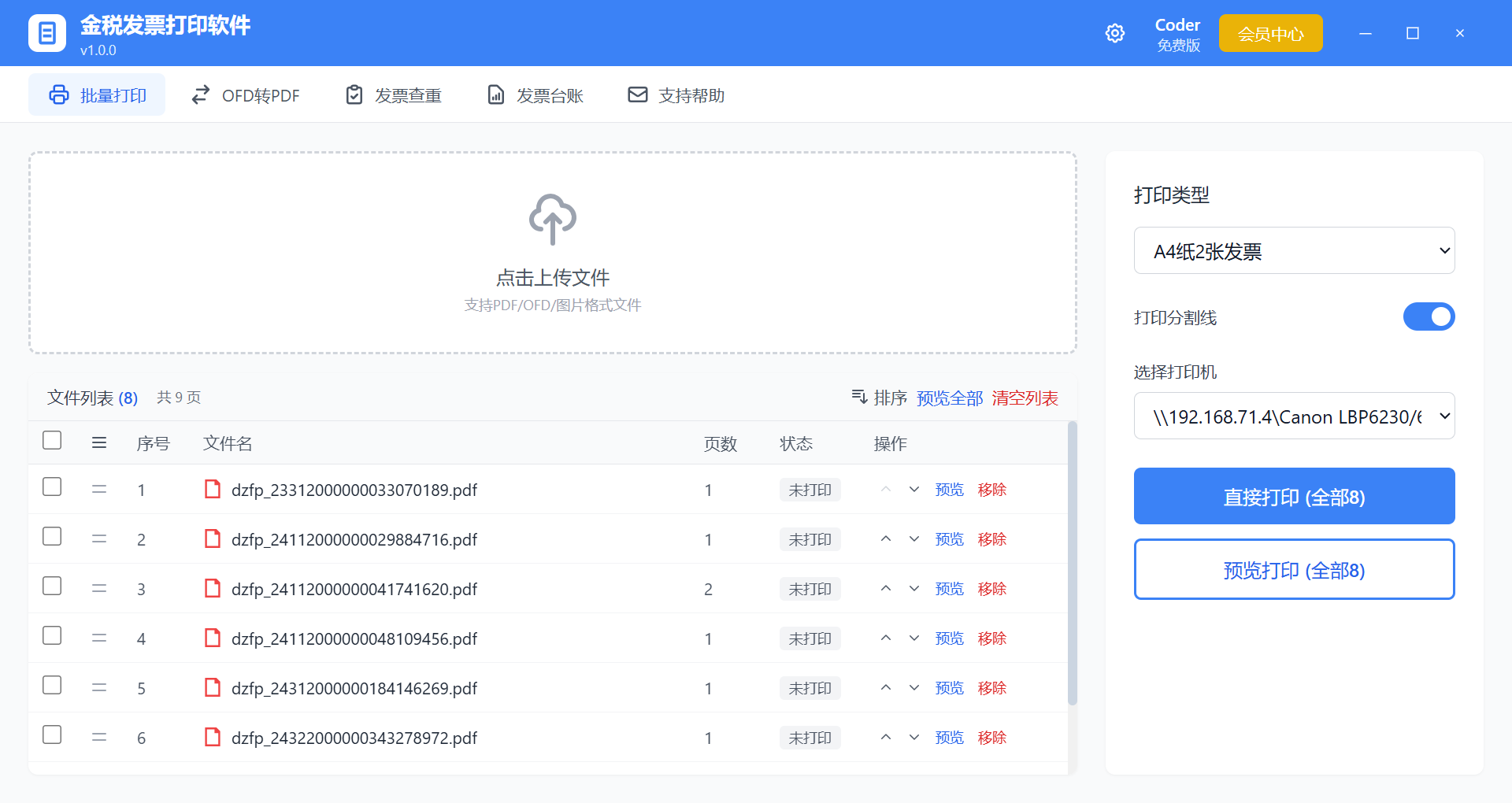
Task: Open the settings gear icon
Action: click(x=1114, y=33)
